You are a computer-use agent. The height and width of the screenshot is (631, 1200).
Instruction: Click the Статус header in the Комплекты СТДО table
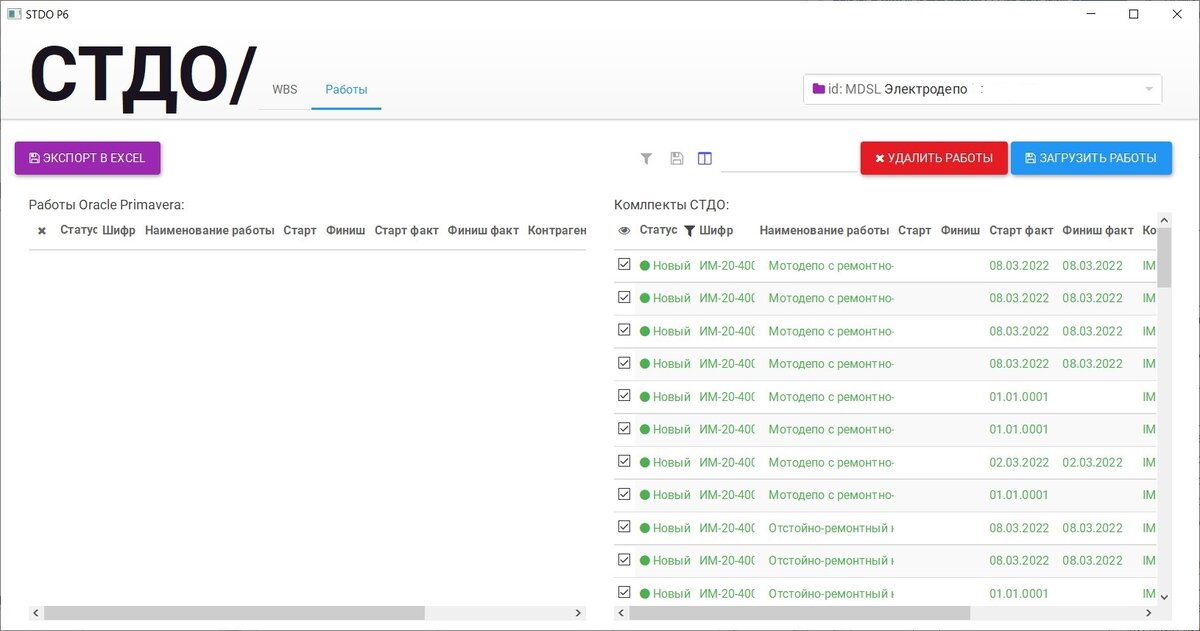pyautogui.click(x=658, y=230)
